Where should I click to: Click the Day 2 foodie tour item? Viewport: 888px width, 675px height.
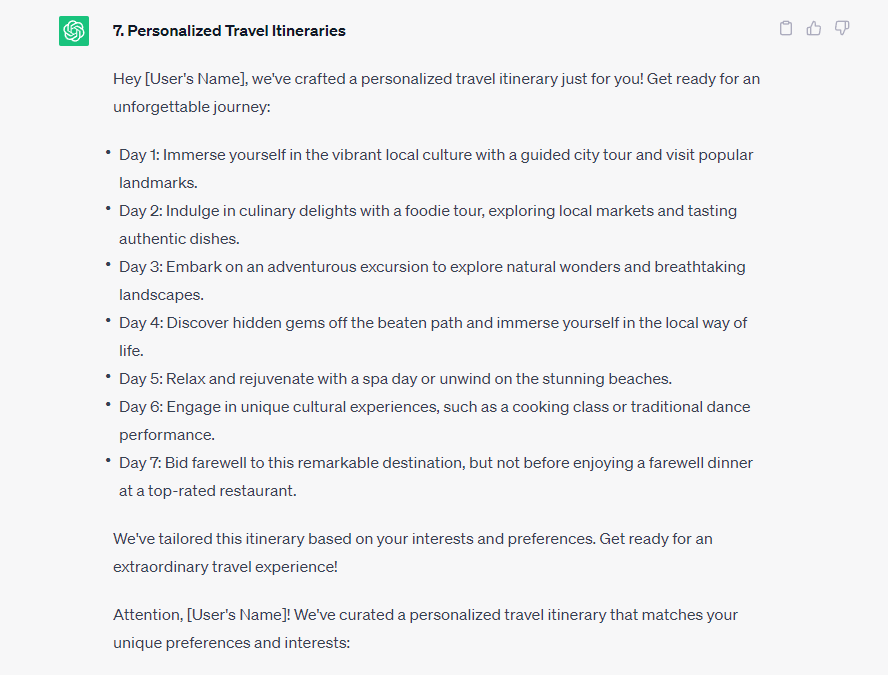coord(428,225)
